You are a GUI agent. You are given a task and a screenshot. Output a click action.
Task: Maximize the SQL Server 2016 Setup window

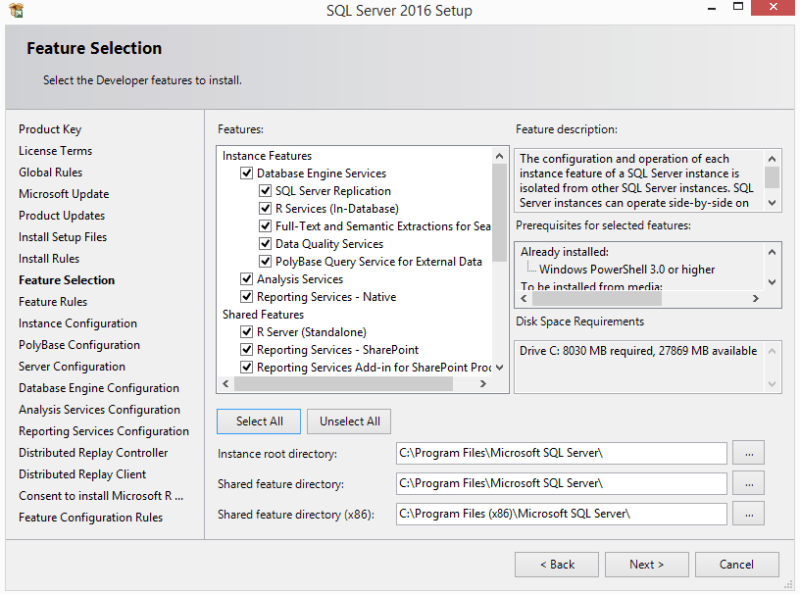click(738, 7)
